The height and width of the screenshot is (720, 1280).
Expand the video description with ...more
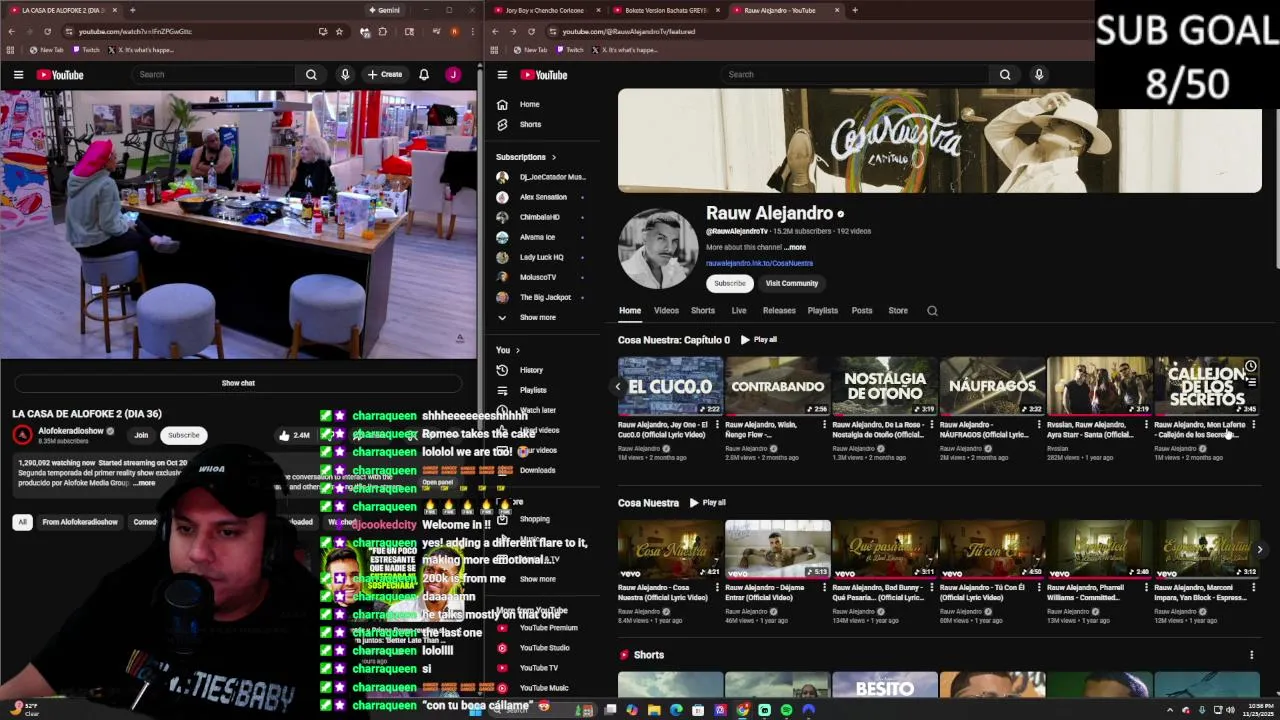coord(145,483)
